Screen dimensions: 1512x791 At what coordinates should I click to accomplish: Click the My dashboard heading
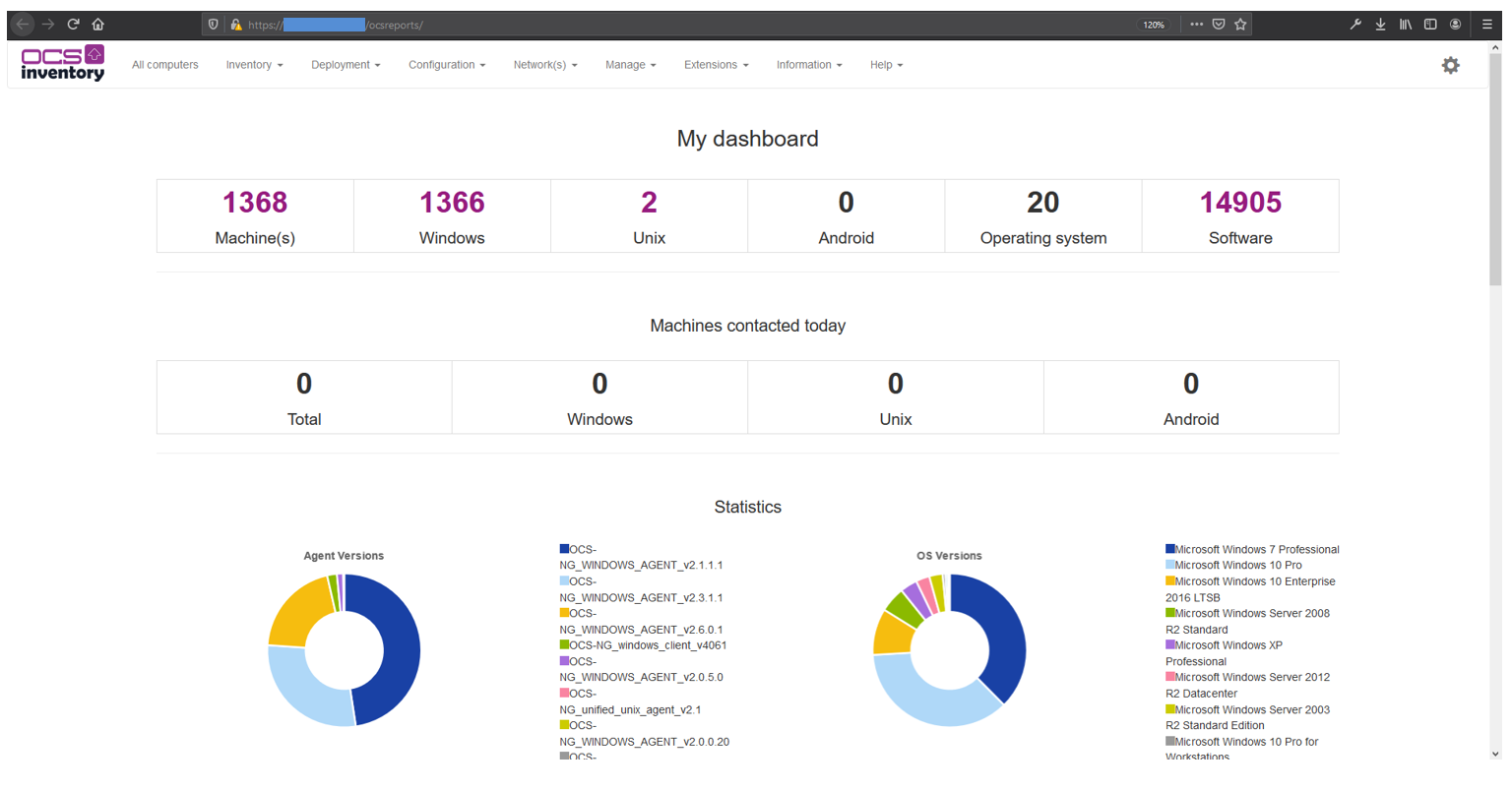(x=747, y=139)
